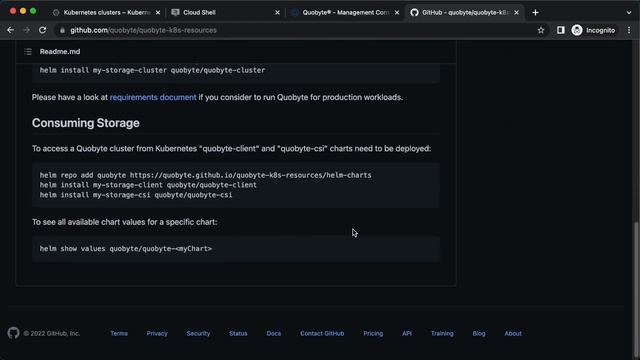Image resolution: width=640 pixels, height=360 pixels.
Task: Click the macOS green fullscreen window button
Action: click(33, 11)
